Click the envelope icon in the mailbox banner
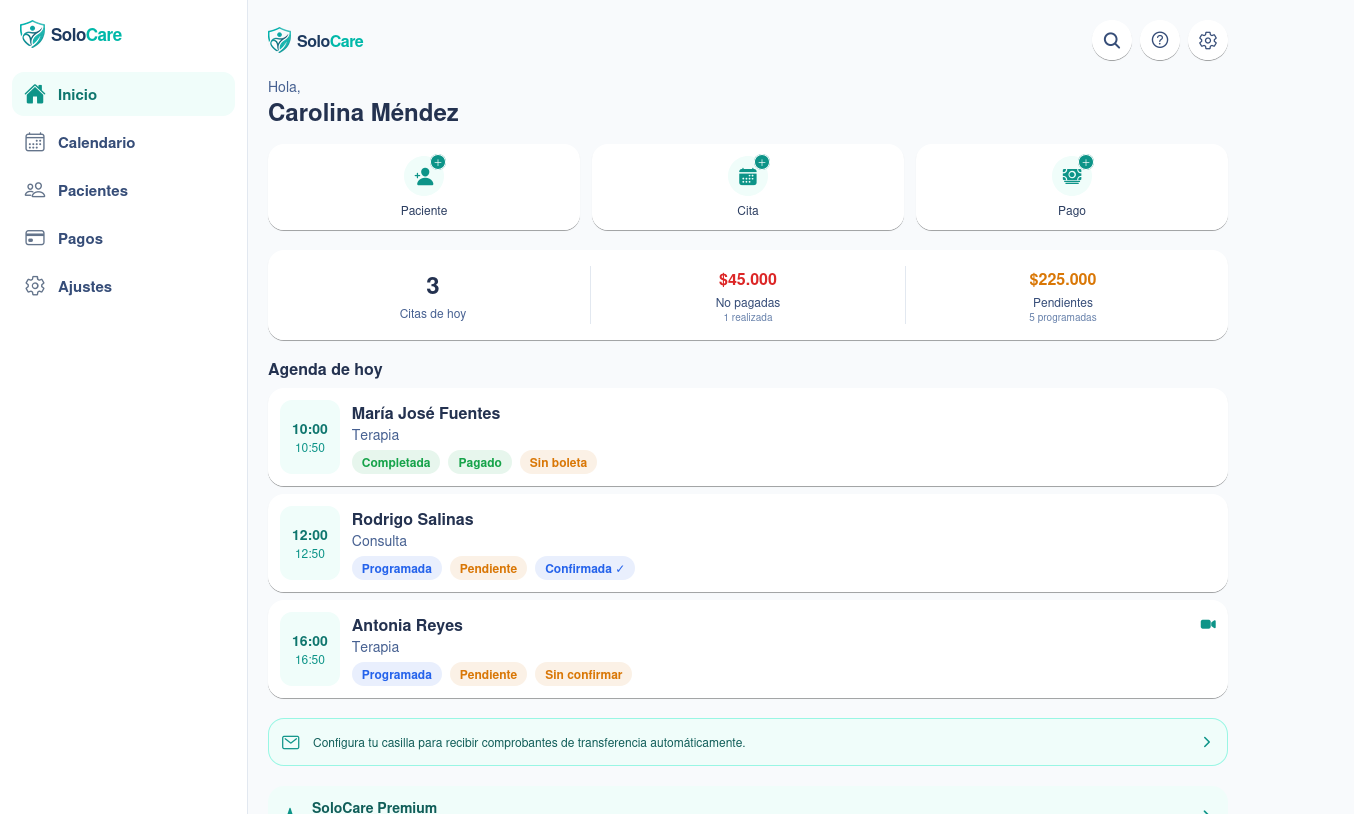The height and width of the screenshot is (814, 1366). pyautogui.click(x=291, y=742)
